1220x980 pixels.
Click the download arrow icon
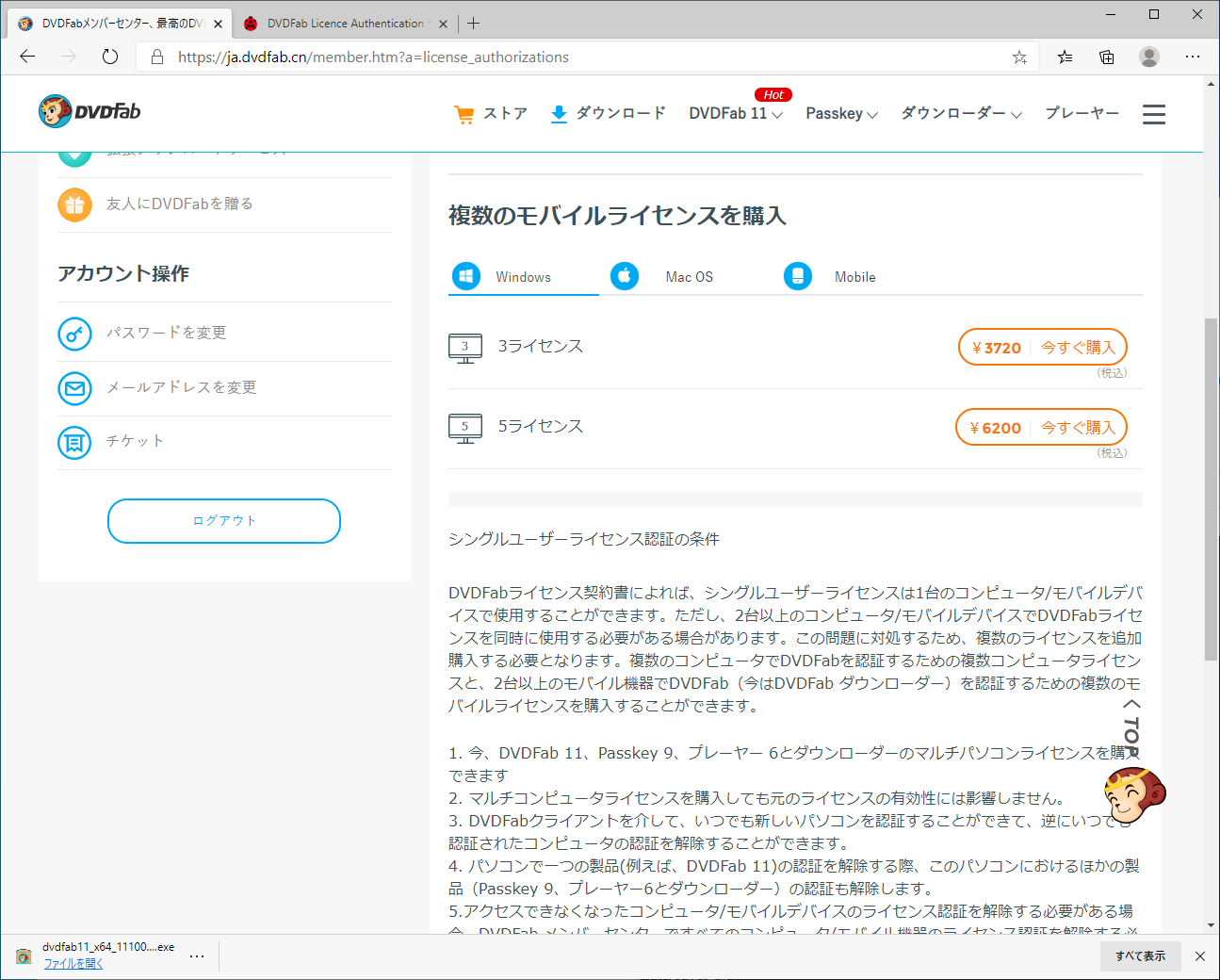click(559, 114)
